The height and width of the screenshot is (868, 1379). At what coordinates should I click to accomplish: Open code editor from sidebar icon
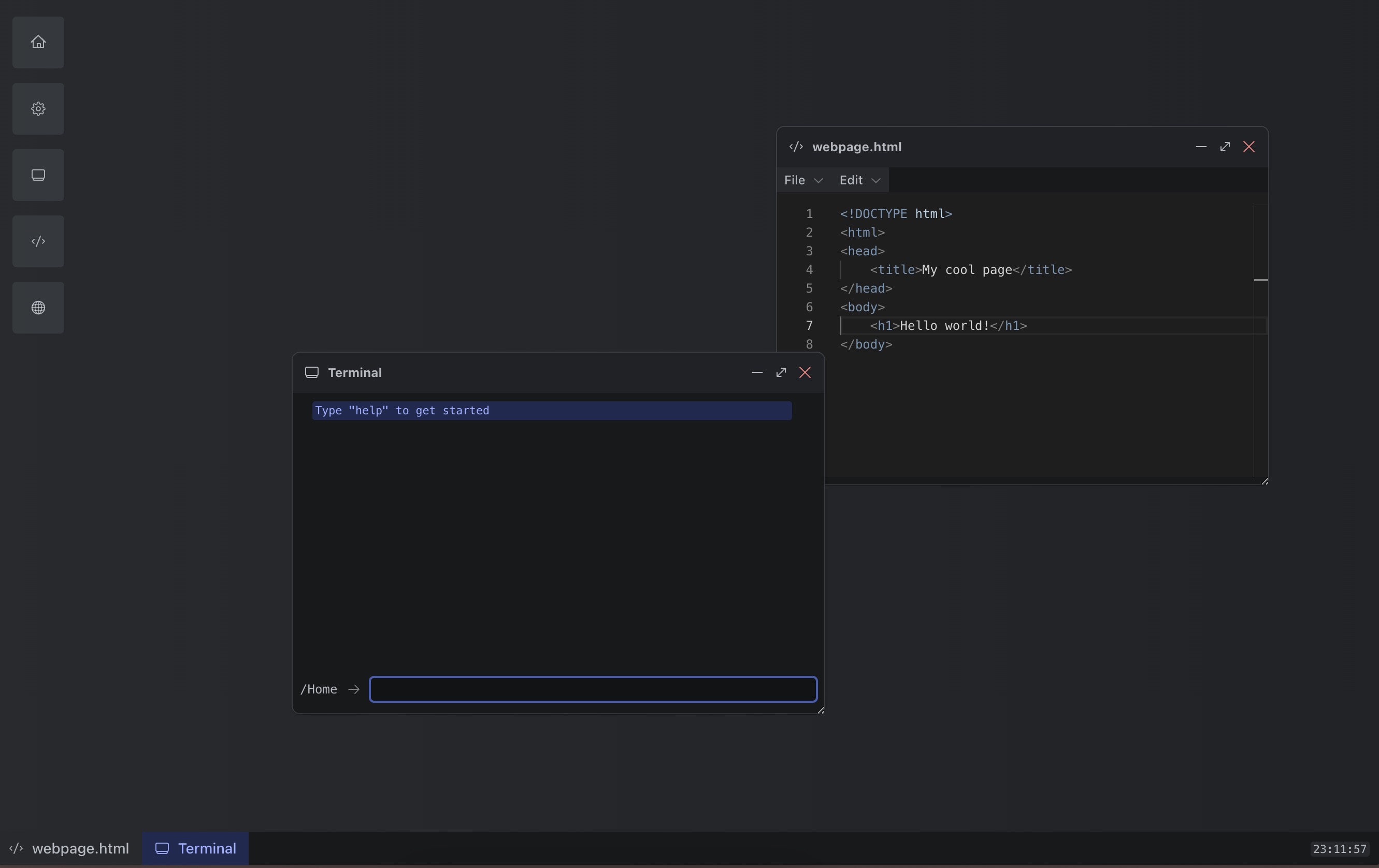(38, 242)
